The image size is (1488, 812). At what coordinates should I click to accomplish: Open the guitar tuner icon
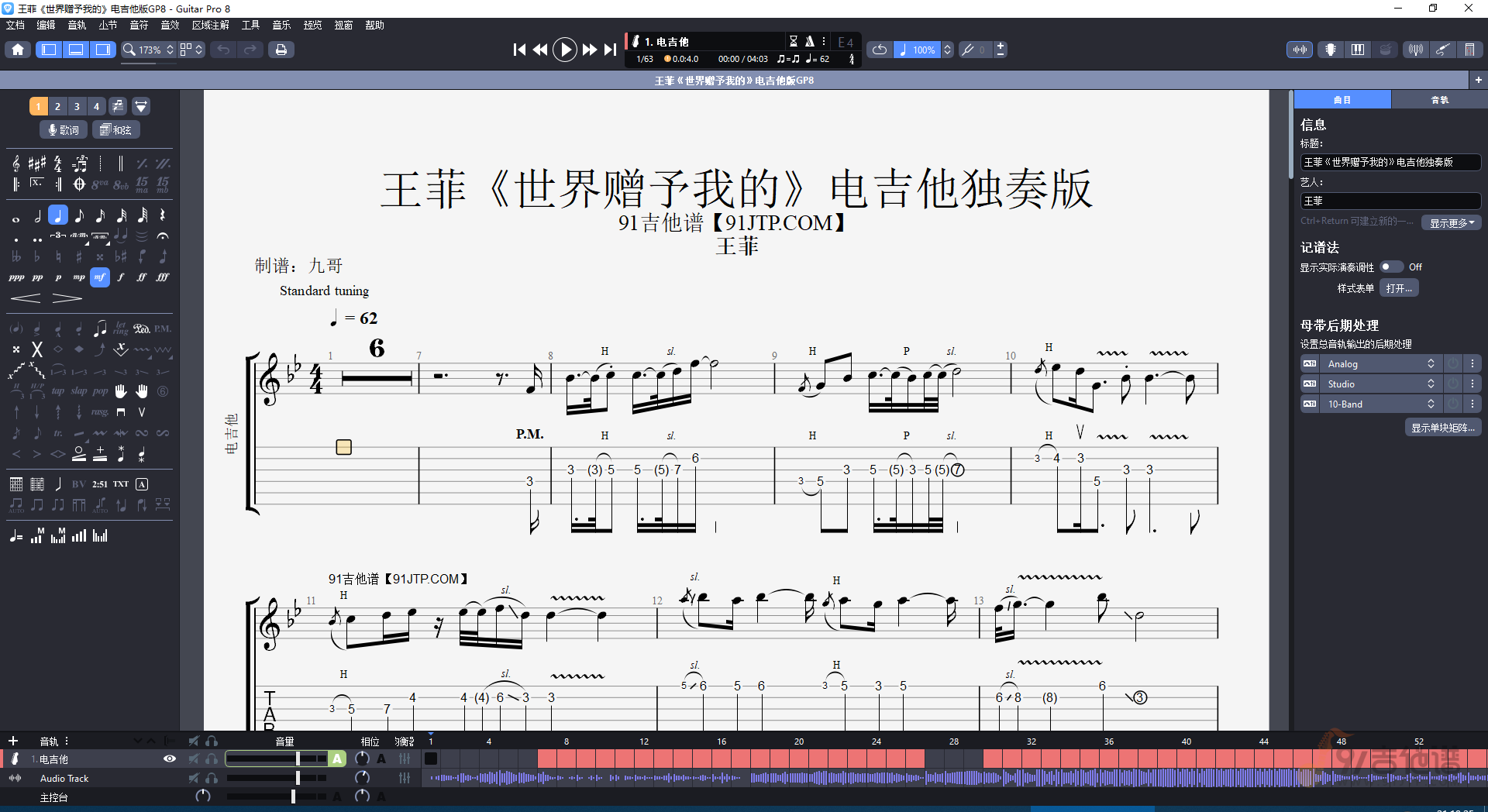1416,50
